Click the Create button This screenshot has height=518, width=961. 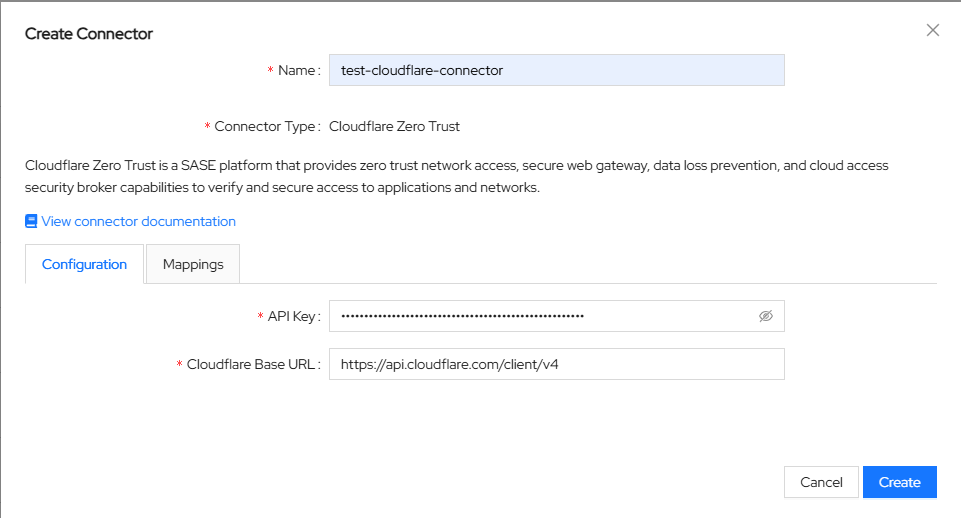[900, 482]
